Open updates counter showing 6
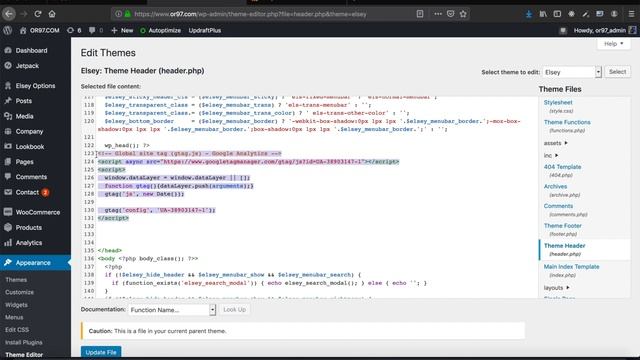This screenshot has width=640, height=360. pyautogui.click(x=74, y=30)
